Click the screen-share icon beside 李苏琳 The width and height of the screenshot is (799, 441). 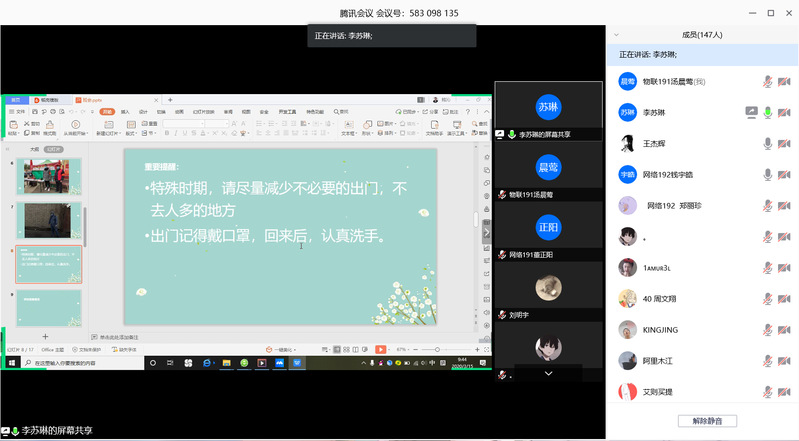tap(751, 113)
